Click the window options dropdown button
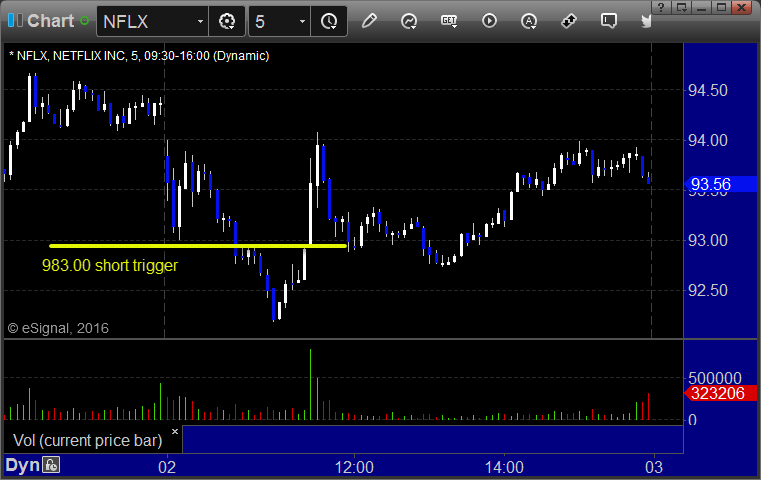This screenshot has height=480, width=761. 681,7
